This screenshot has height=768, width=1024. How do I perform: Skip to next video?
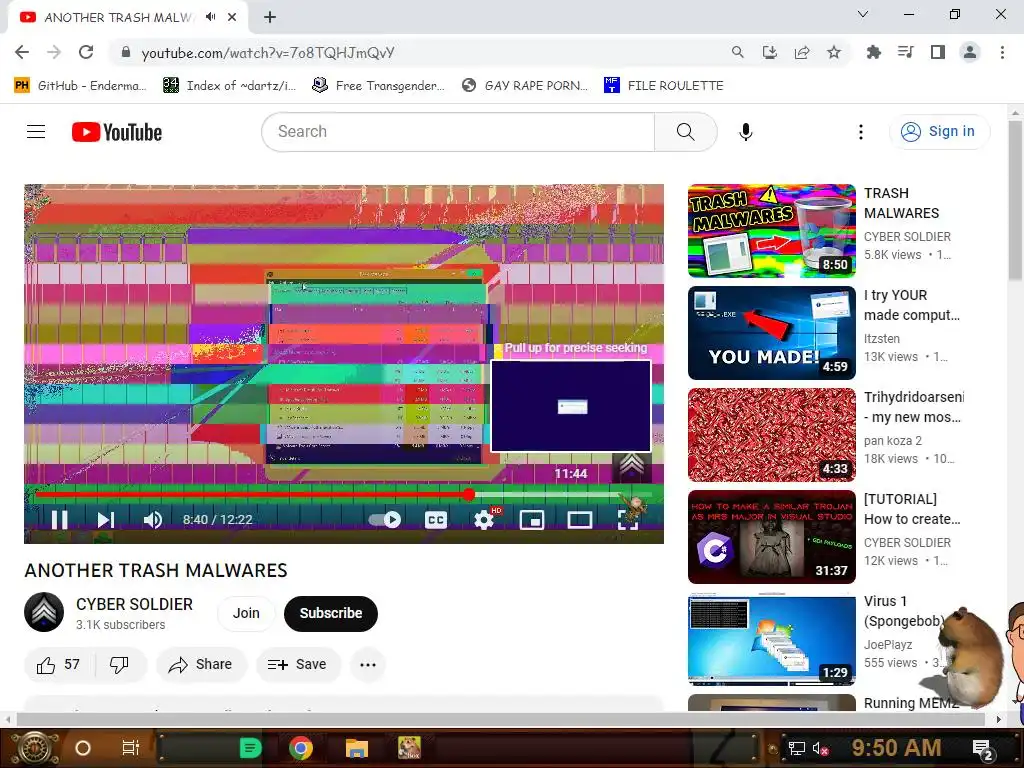point(105,519)
